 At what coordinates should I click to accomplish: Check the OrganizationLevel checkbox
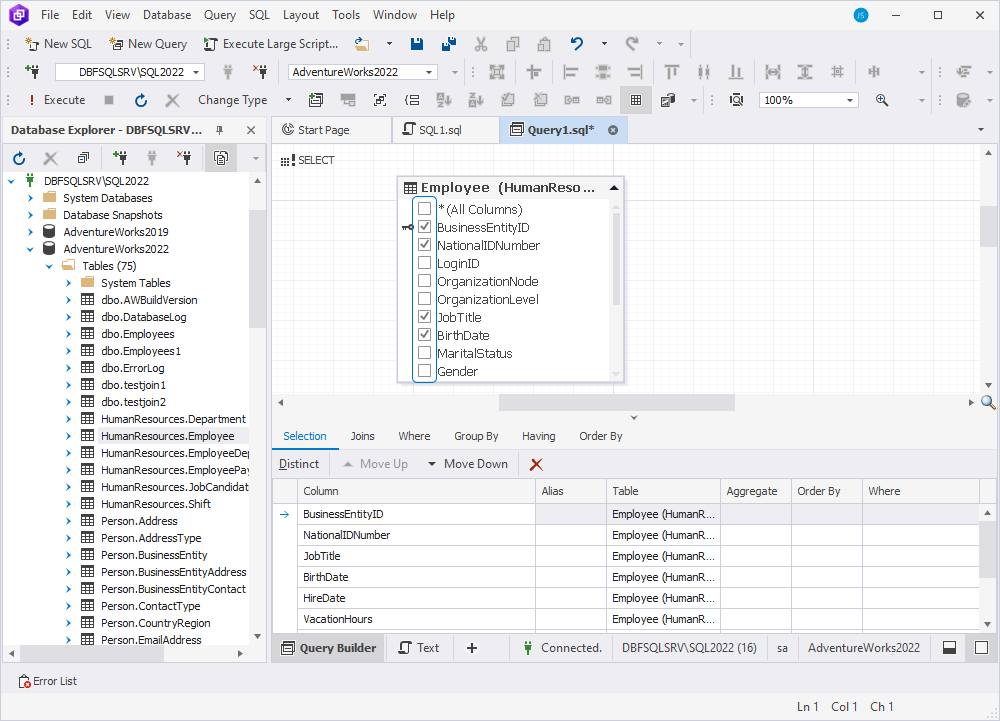click(424, 298)
